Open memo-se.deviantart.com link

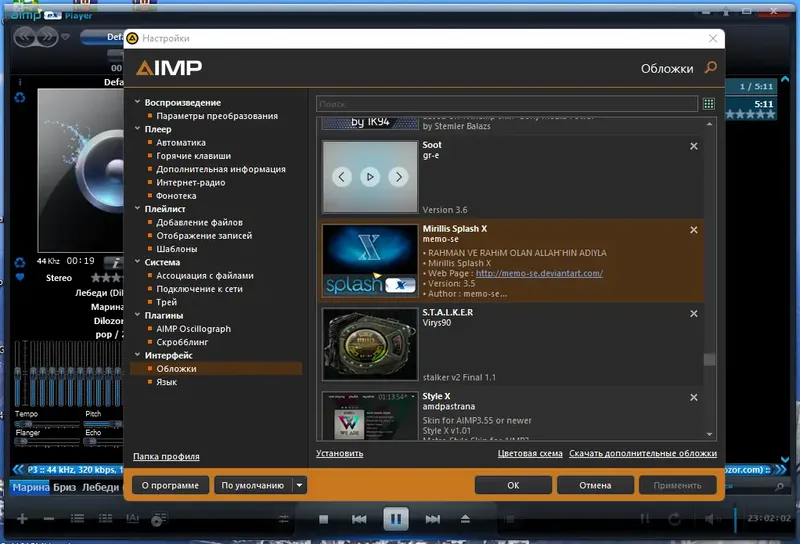(x=539, y=273)
